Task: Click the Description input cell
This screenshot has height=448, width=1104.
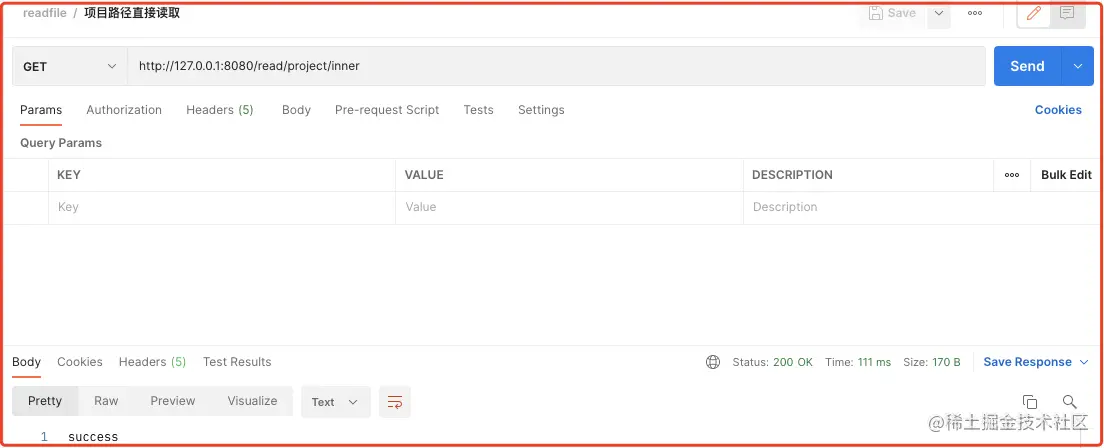Action: click(922, 207)
